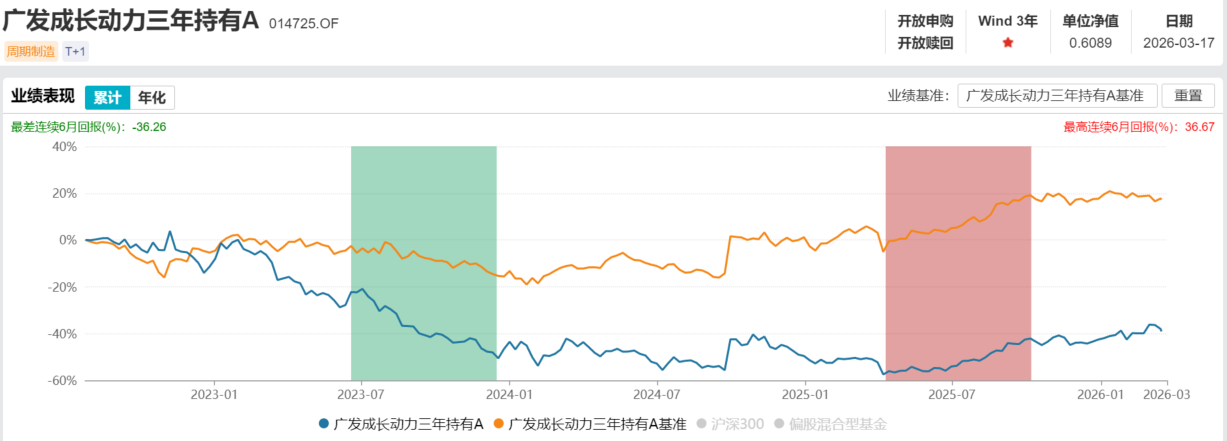Viewport: 1227px width, 441px height.
Task: Click the blue 广发成长动力三年持有A legend dot
Action: tap(323, 424)
